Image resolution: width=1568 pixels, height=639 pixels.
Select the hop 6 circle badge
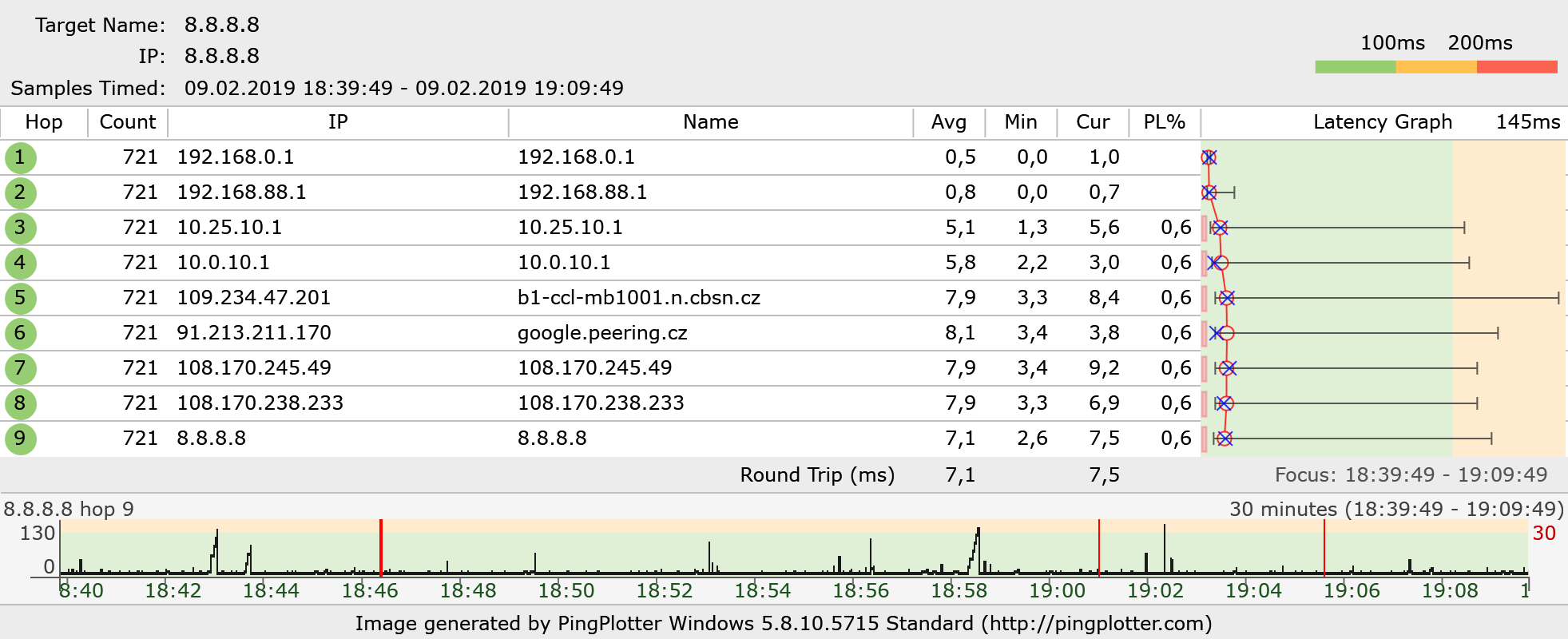pos(20,333)
